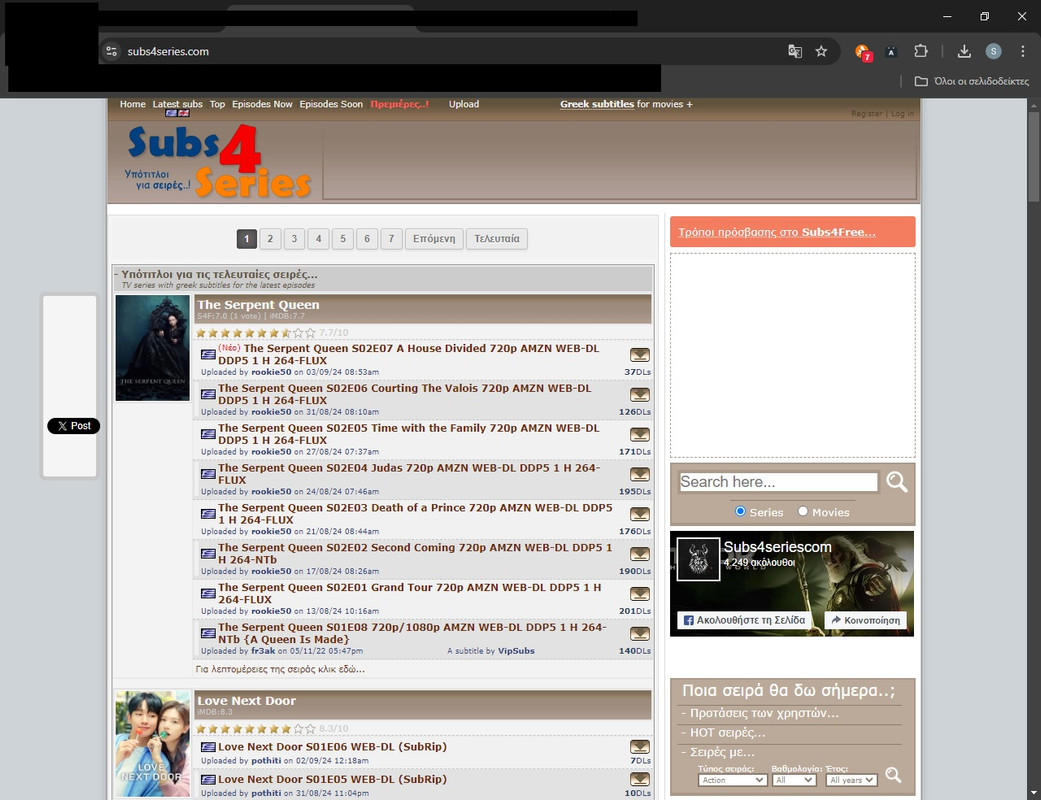Open the Πρεμιέρες menu item
Viewport: 1041px width, 800px height.
coord(400,104)
